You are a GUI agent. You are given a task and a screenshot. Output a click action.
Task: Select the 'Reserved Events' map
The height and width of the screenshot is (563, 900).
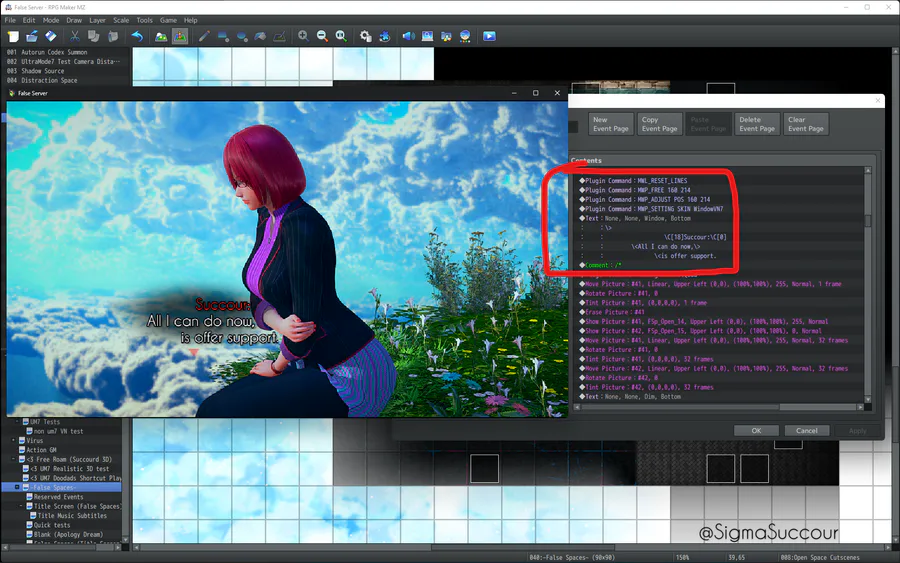pyautogui.click(x=58, y=497)
